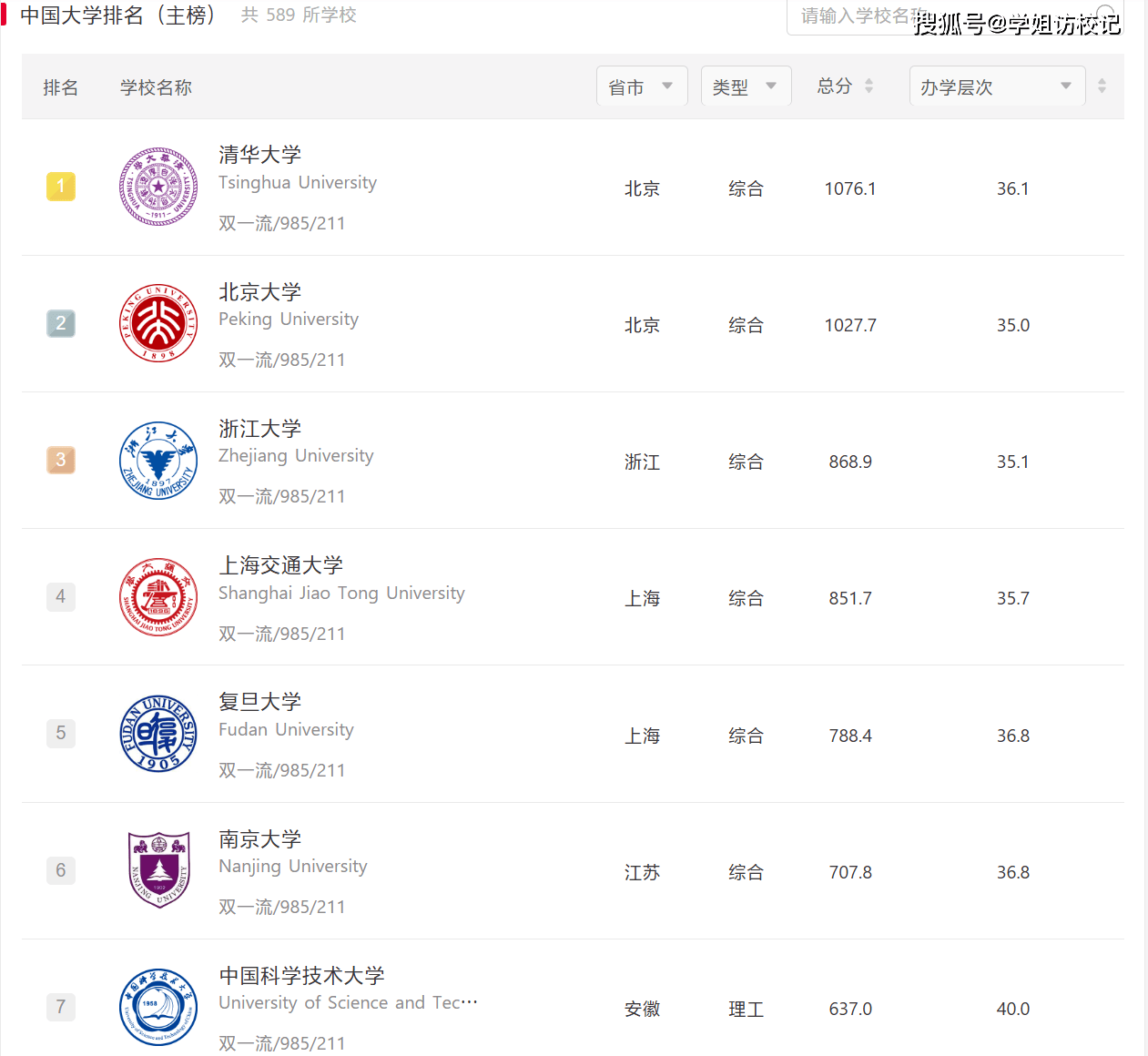Viewport: 1148px width, 1056px height.
Task: Click Peking University English name
Action: pyautogui.click(x=289, y=320)
